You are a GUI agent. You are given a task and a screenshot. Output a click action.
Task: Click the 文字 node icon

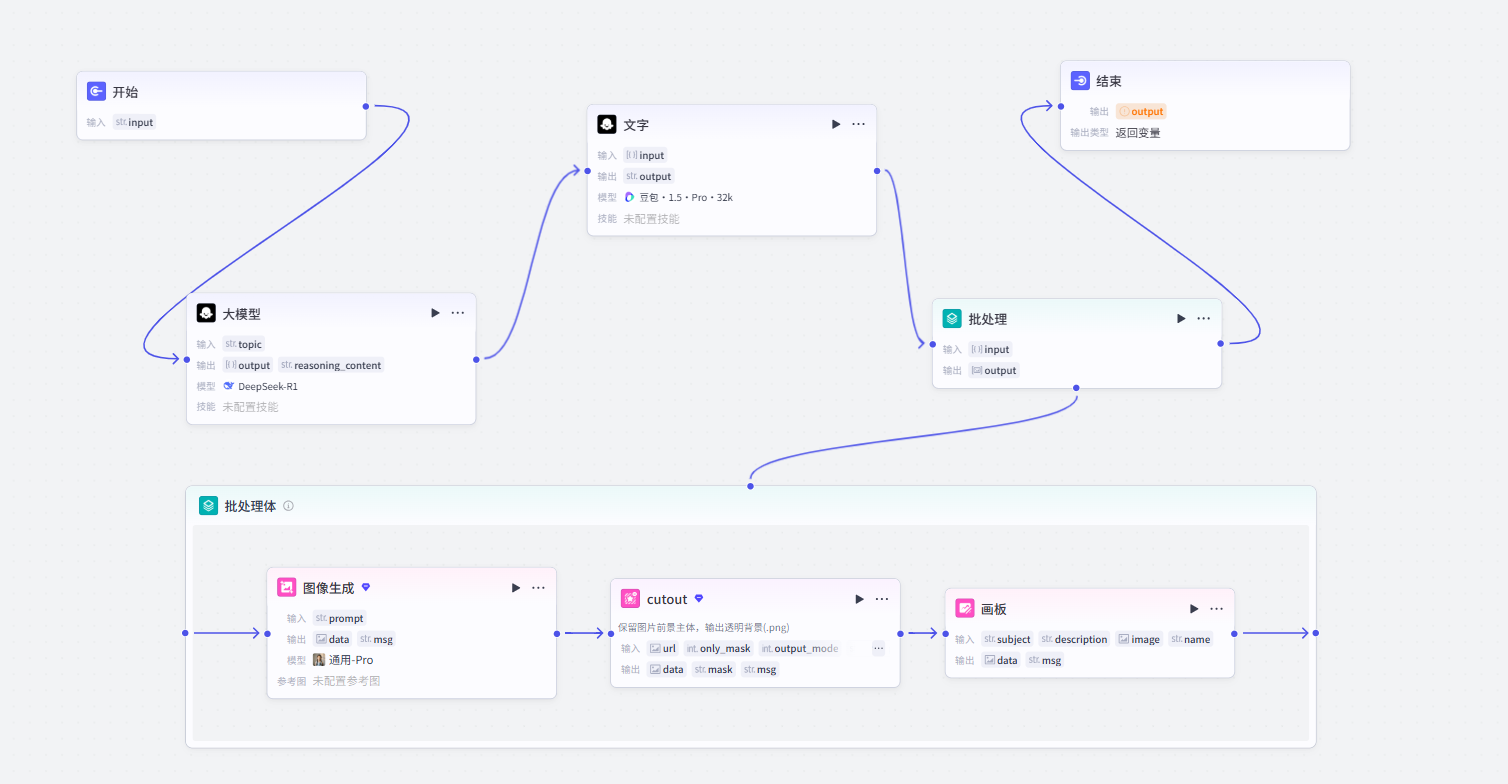[606, 124]
